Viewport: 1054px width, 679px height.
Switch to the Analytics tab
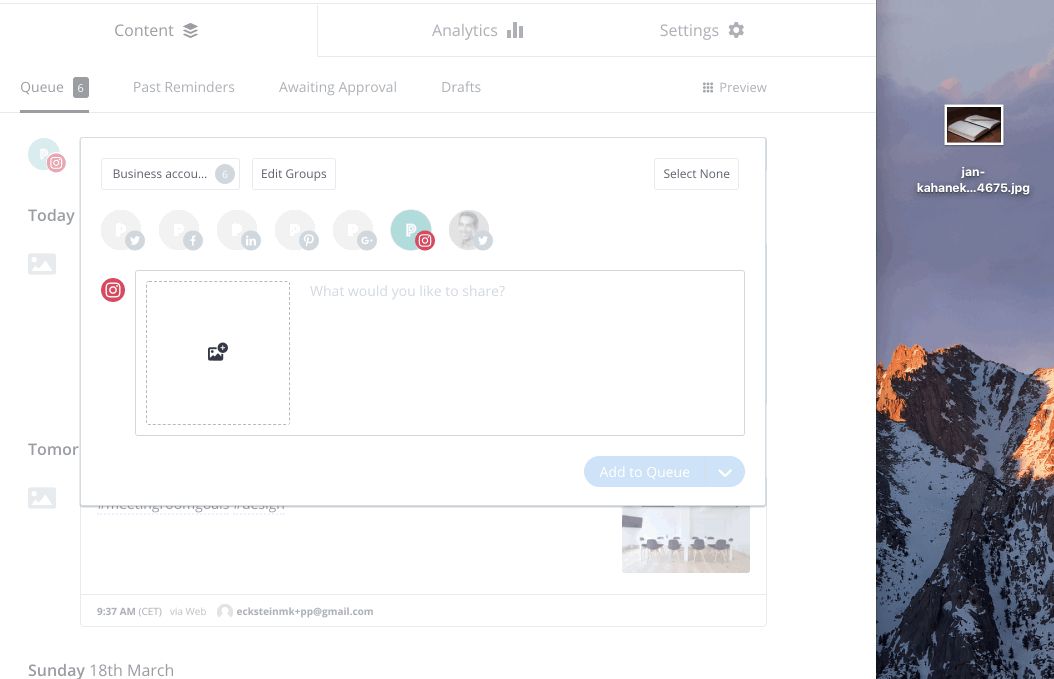477,31
